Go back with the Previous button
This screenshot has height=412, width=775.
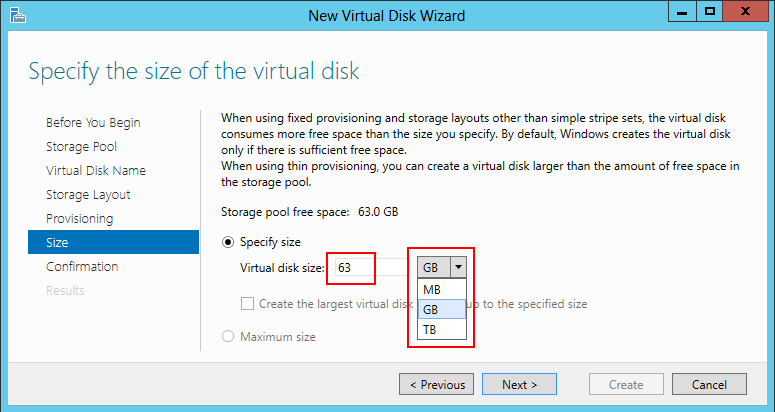pos(436,384)
